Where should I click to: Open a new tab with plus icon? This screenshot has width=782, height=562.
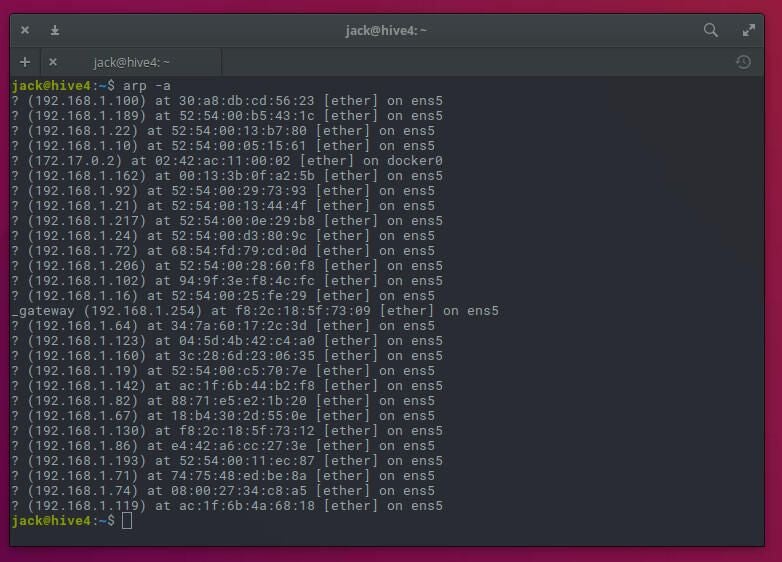click(25, 62)
